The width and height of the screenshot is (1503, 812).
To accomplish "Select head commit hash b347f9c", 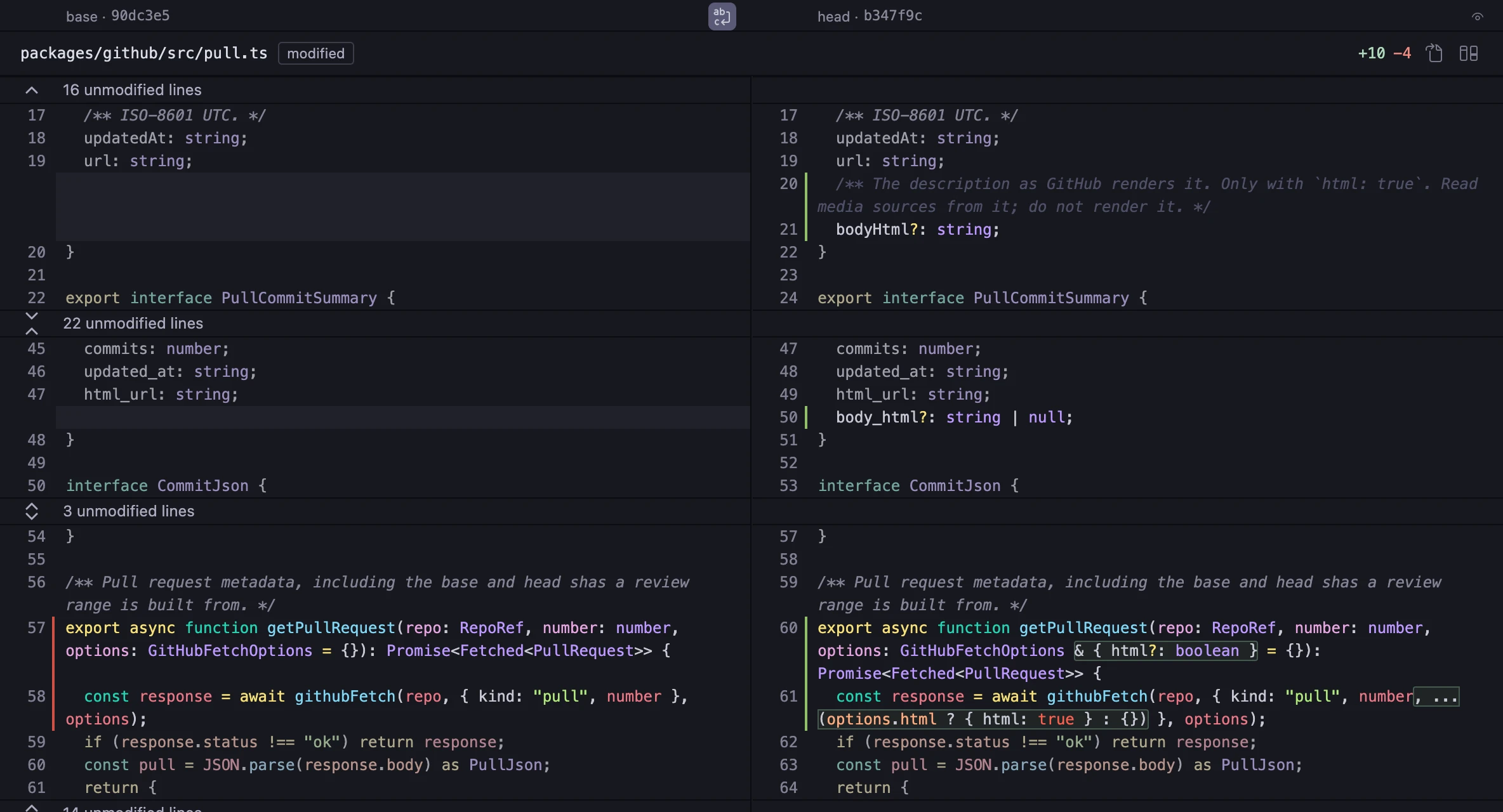I will (892, 16).
